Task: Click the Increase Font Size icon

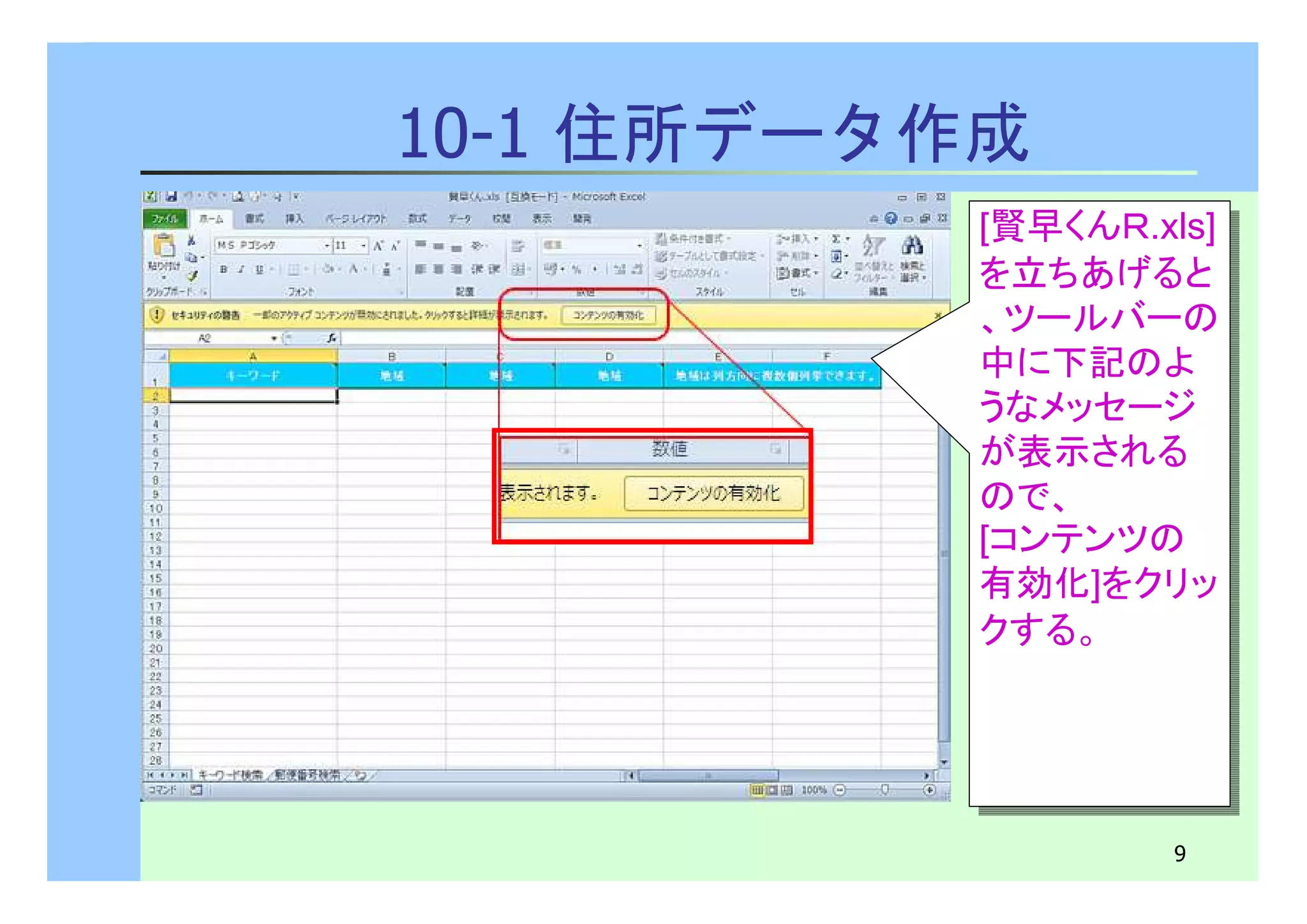Action: 378,246
